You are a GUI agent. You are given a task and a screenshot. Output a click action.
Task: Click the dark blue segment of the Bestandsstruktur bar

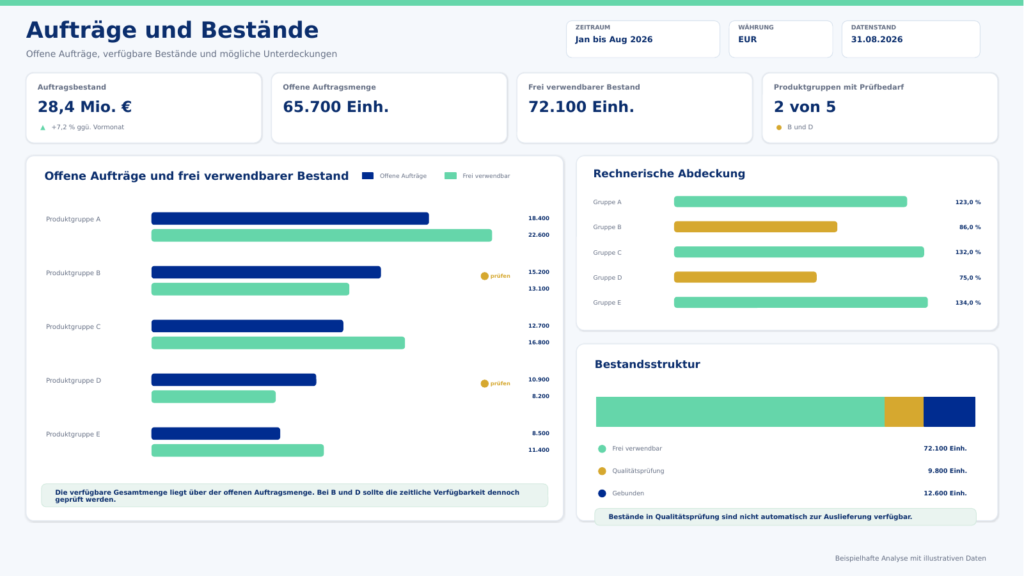[950, 412]
